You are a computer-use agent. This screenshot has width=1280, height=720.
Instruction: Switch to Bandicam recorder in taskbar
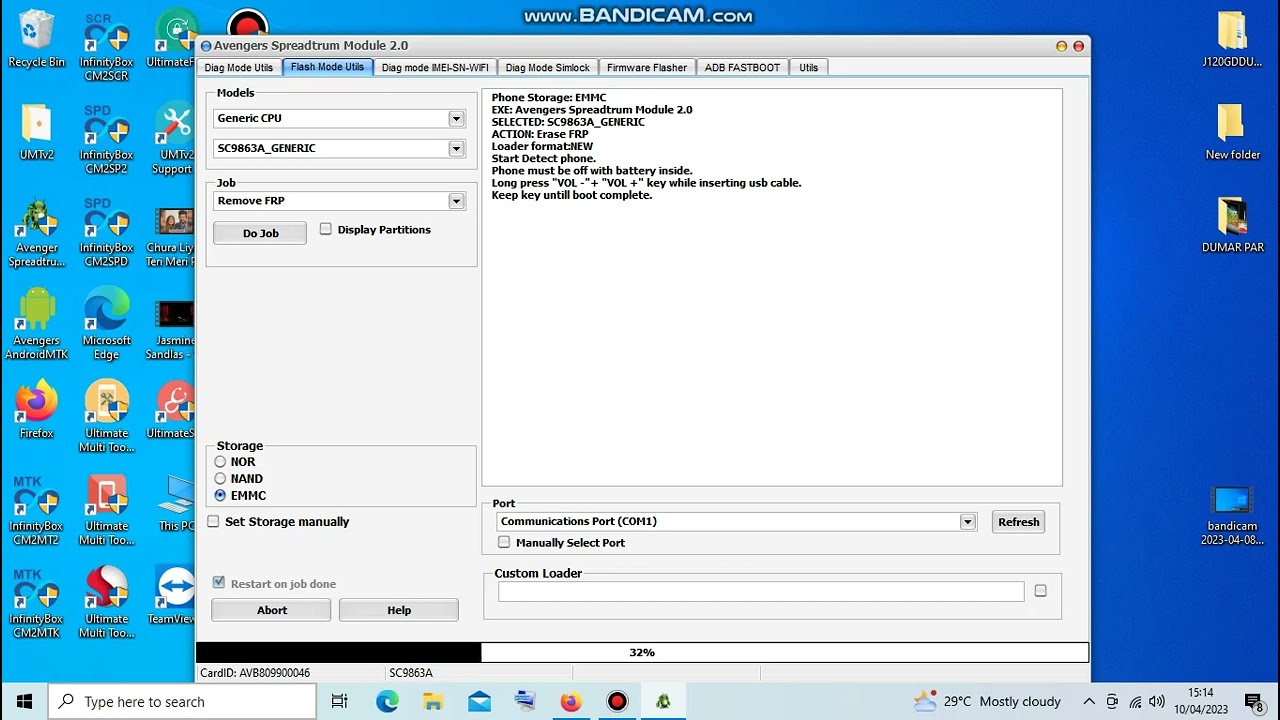coord(617,701)
